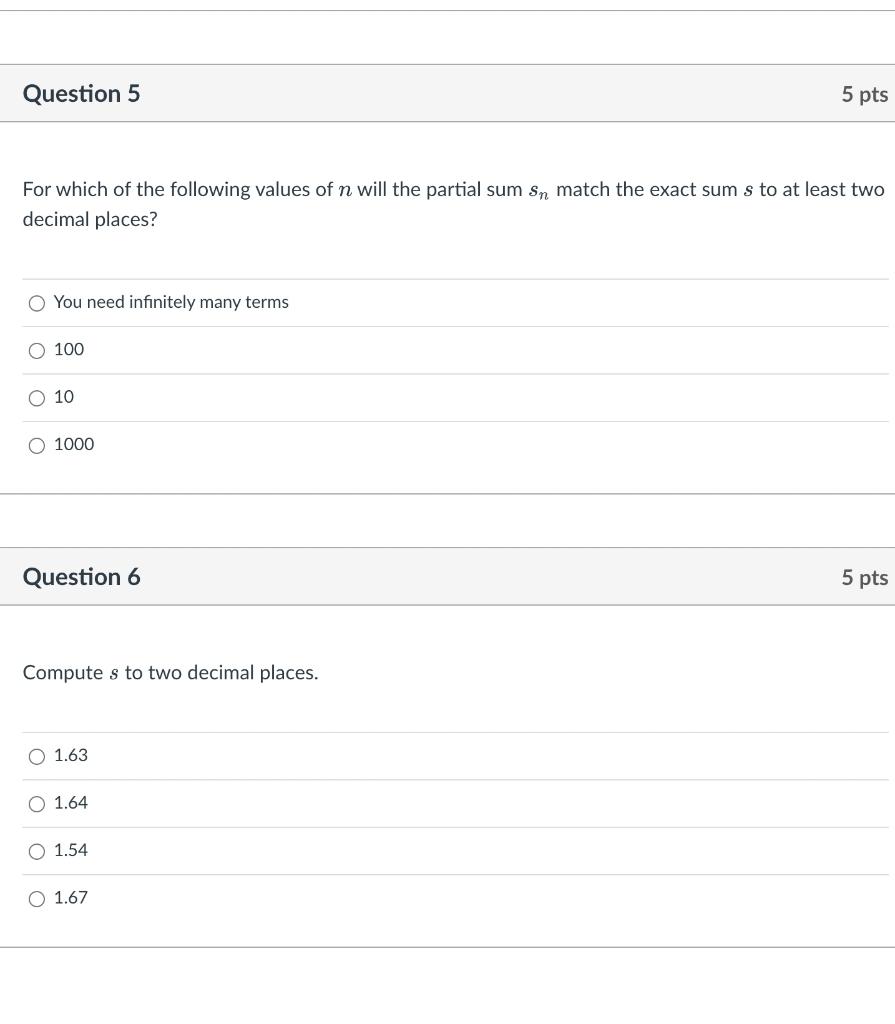
Task: Select the 1.63 answer choice
Action: pyautogui.click(x=37, y=756)
